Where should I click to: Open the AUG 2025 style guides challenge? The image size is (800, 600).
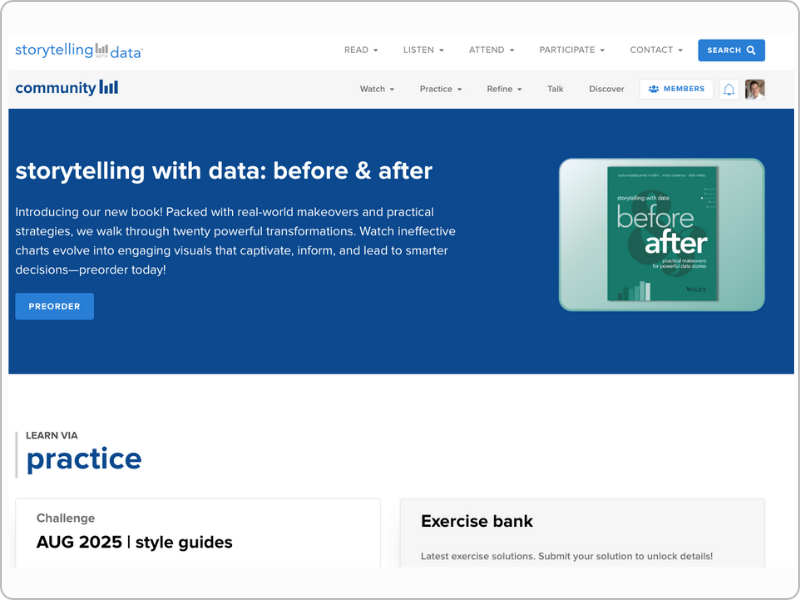coord(134,542)
